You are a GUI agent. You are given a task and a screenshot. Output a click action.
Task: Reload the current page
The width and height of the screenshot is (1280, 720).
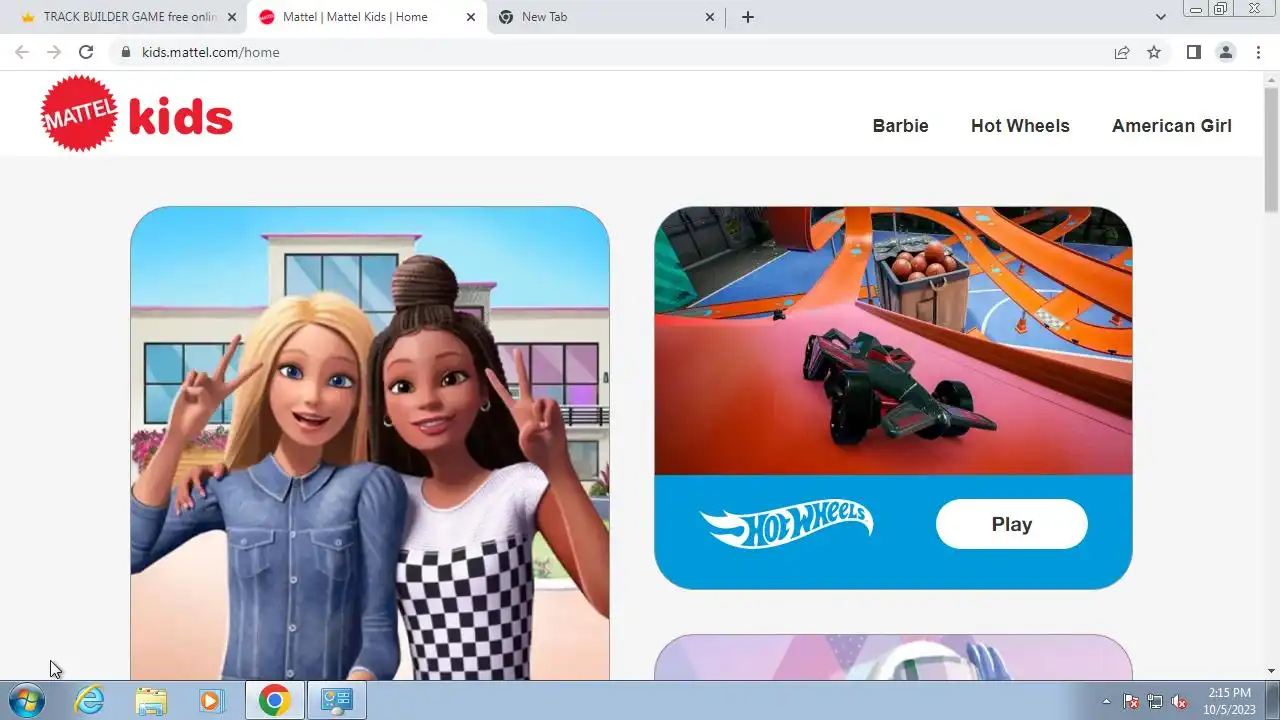(x=86, y=52)
